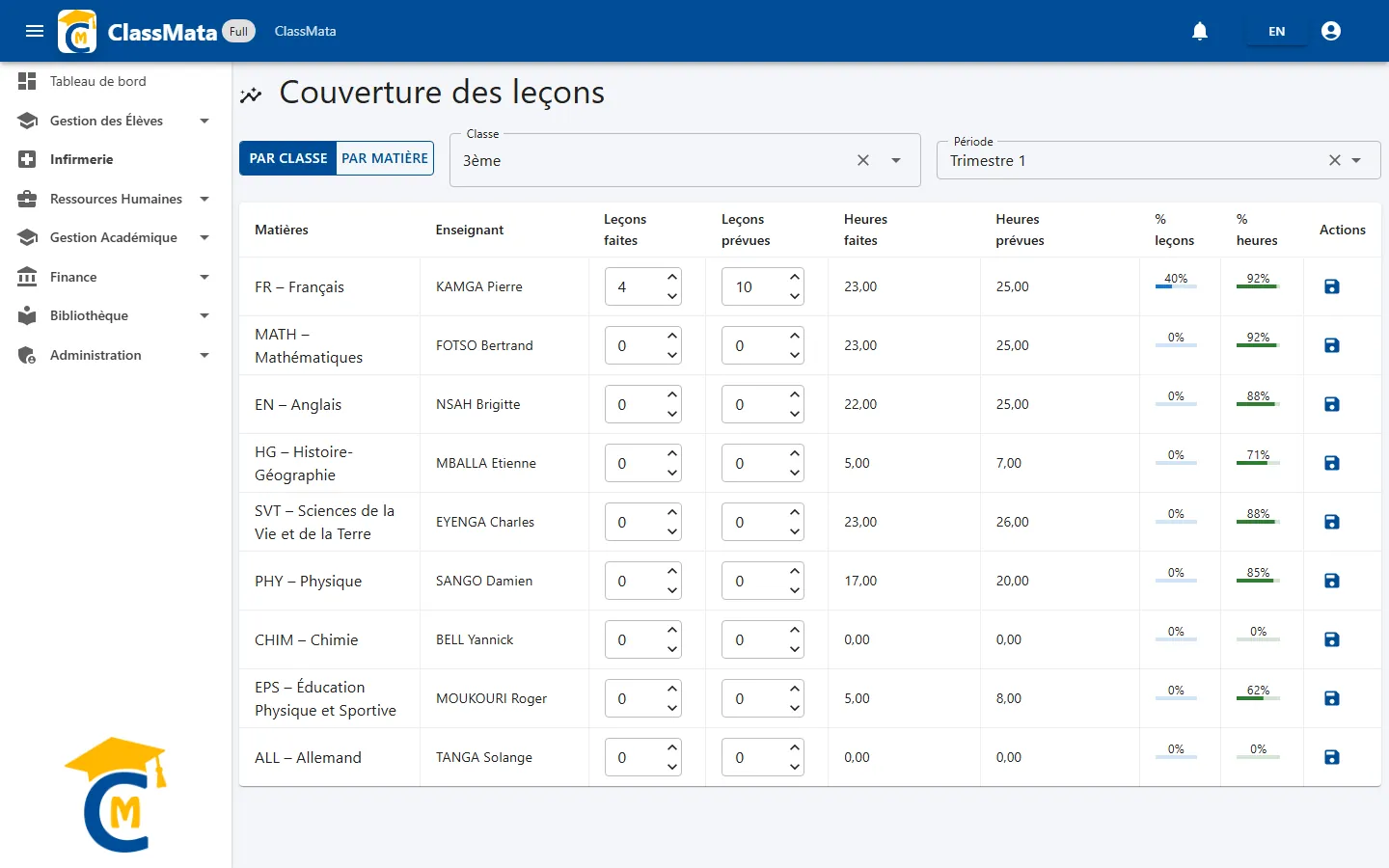The height and width of the screenshot is (868, 1389).
Task: Click Tableau de bord dashboard icon
Action: (x=27, y=81)
